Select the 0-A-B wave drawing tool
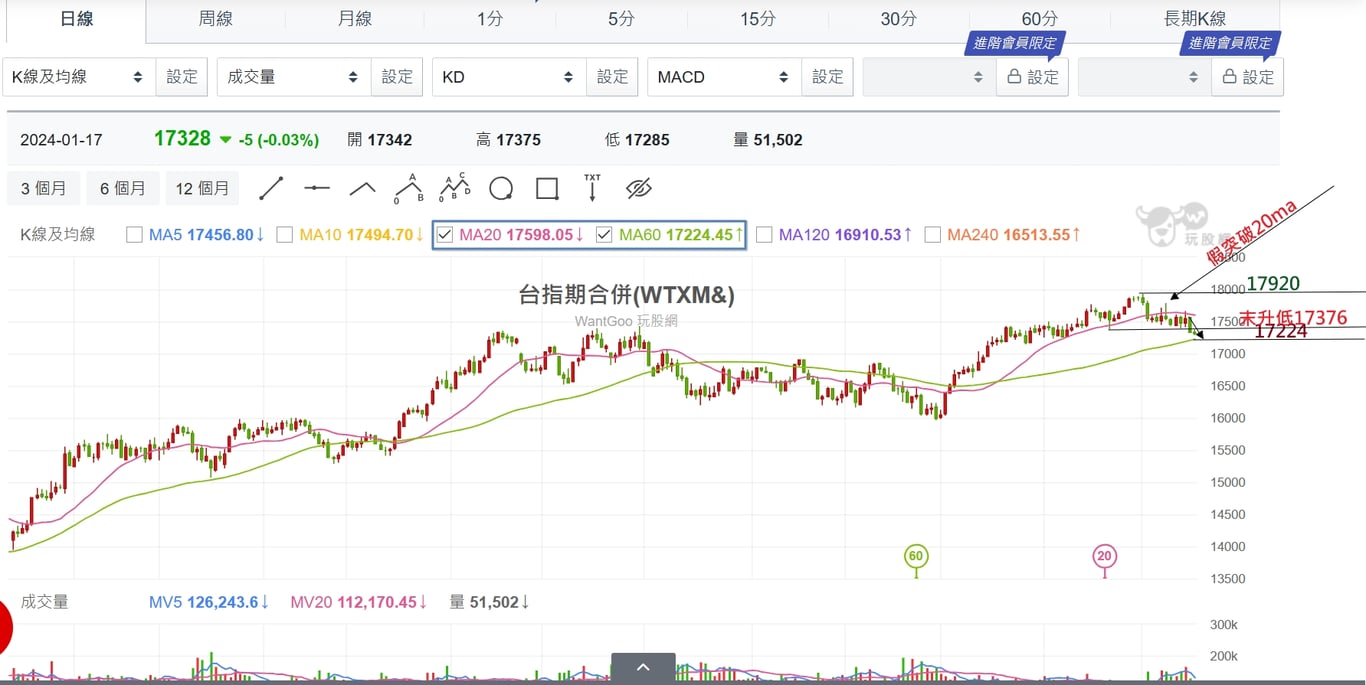The width and height of the screenshot is (1366, 685). click(x=408, y=188)
